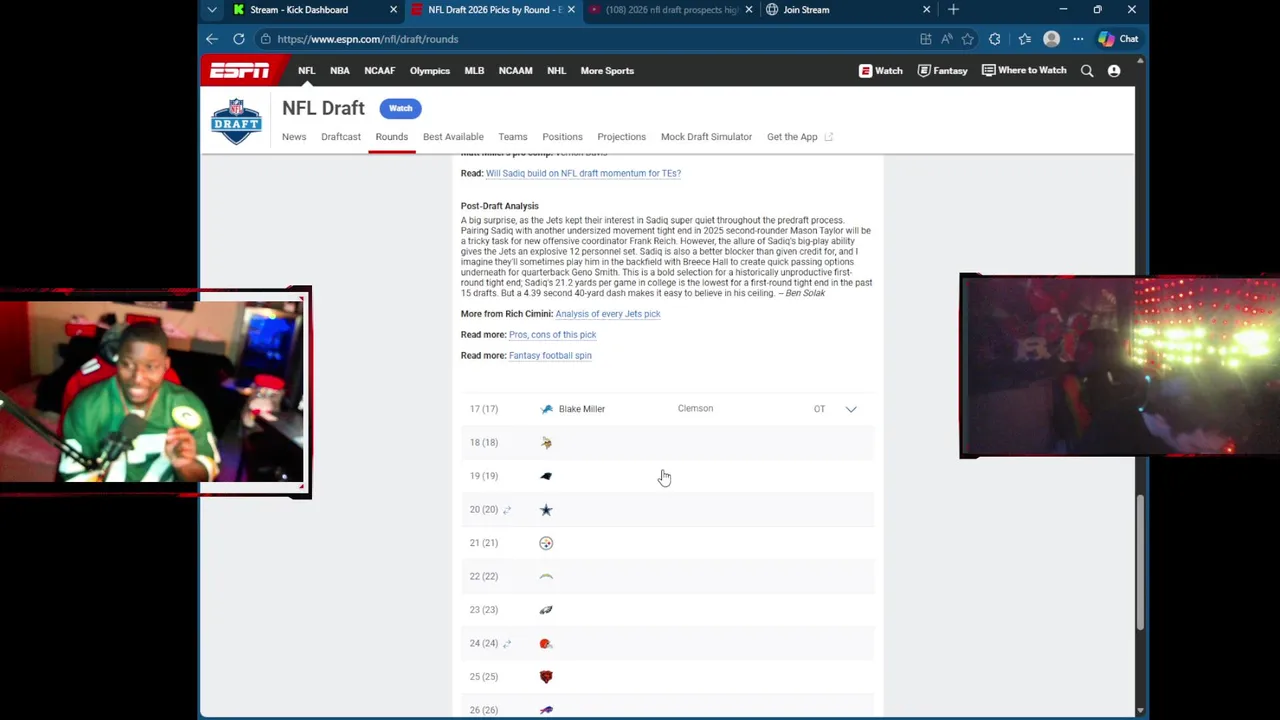Open More Sports dropdown menu

[x=607, y=71]
